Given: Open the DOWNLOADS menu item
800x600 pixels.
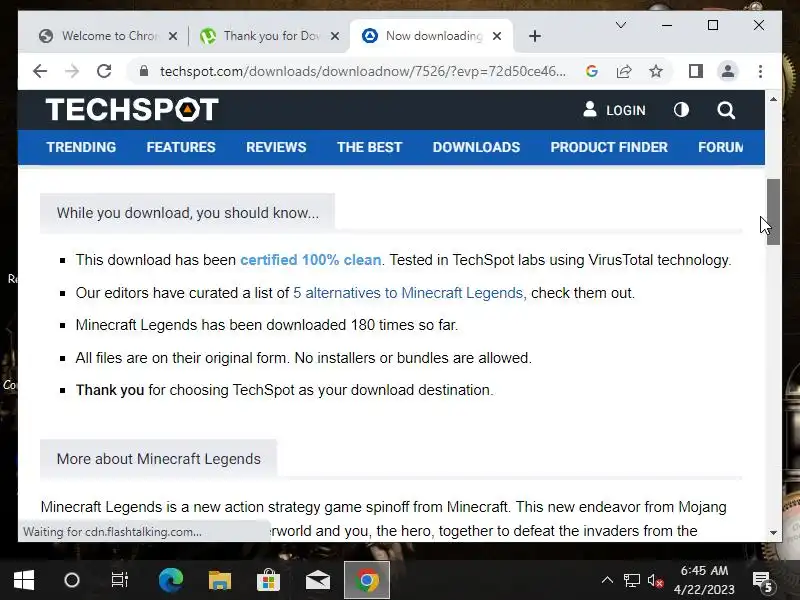Looking at the screenshot, I should pyautogui.click(x=477, y=147).
